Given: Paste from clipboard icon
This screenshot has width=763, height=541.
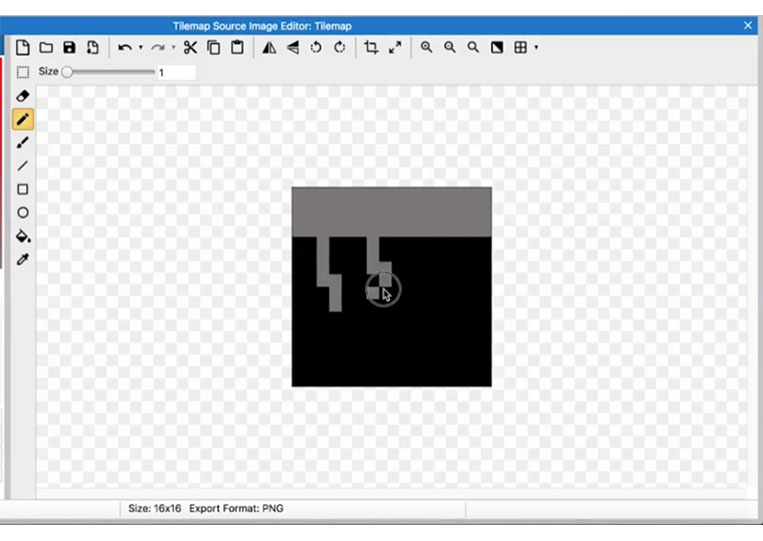Looking at the screenshot, I should 237,47.
